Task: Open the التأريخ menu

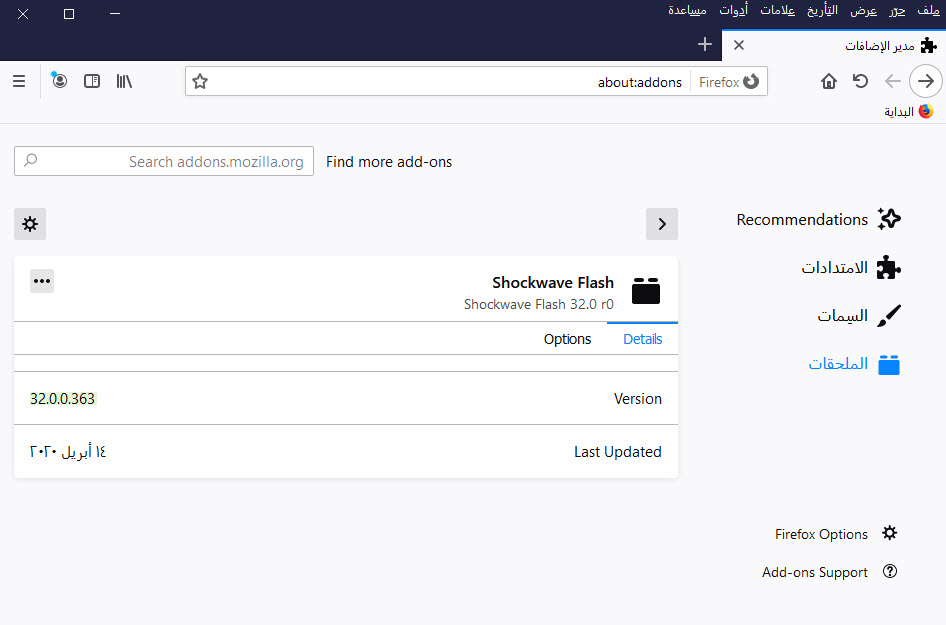Action: [x=822, y=10]
